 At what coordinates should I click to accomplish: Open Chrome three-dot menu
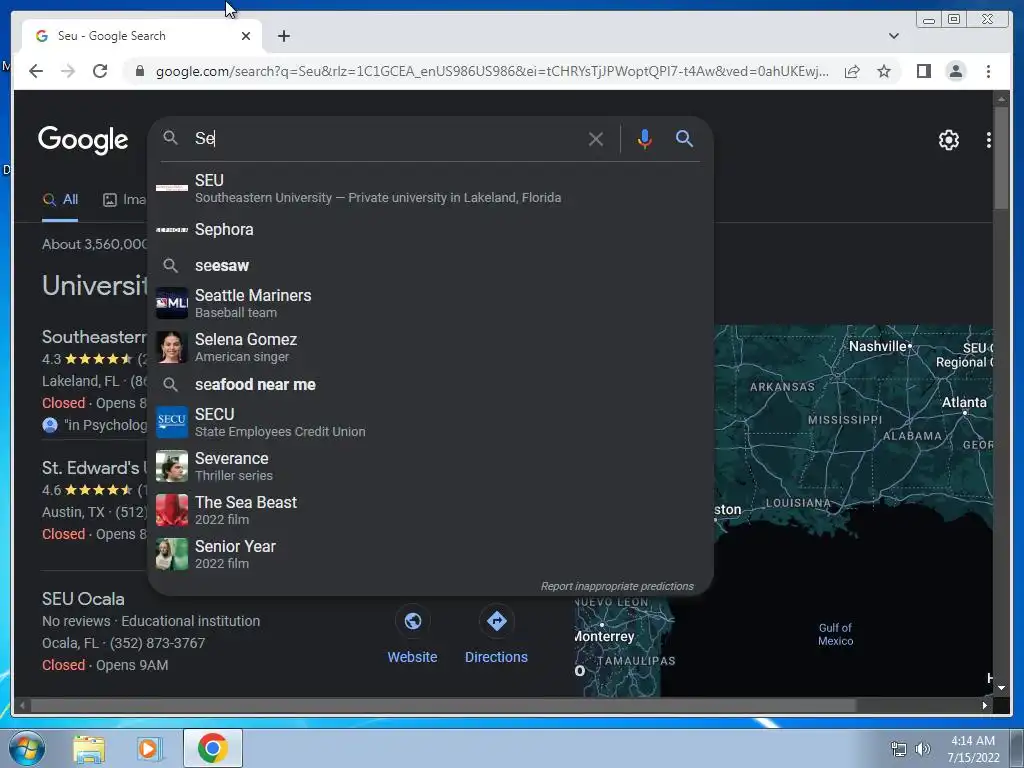click(988, 71)
